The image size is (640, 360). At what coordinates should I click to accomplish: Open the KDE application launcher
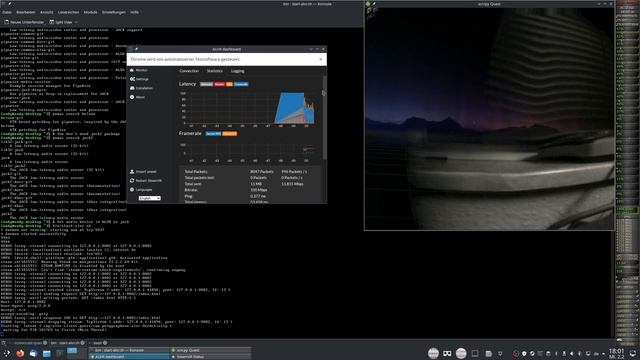pyautogui.click(x=7, y=353)
